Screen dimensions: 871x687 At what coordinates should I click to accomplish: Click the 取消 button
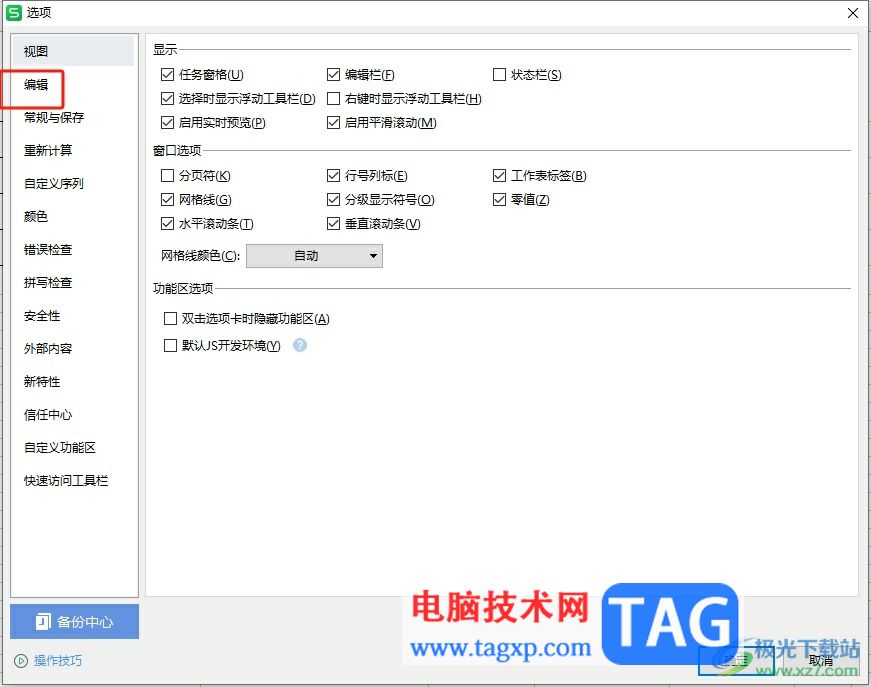(820, 661)
